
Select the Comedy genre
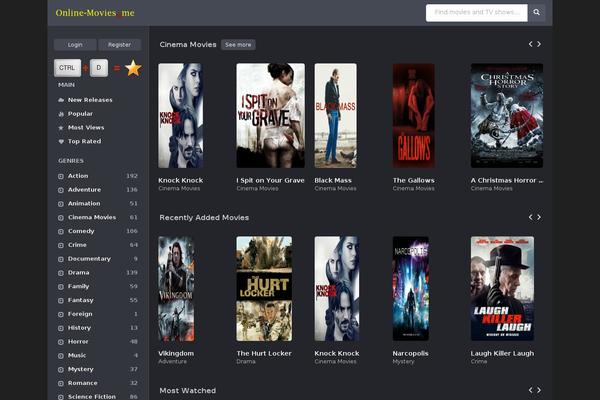[x=81, y=231]
